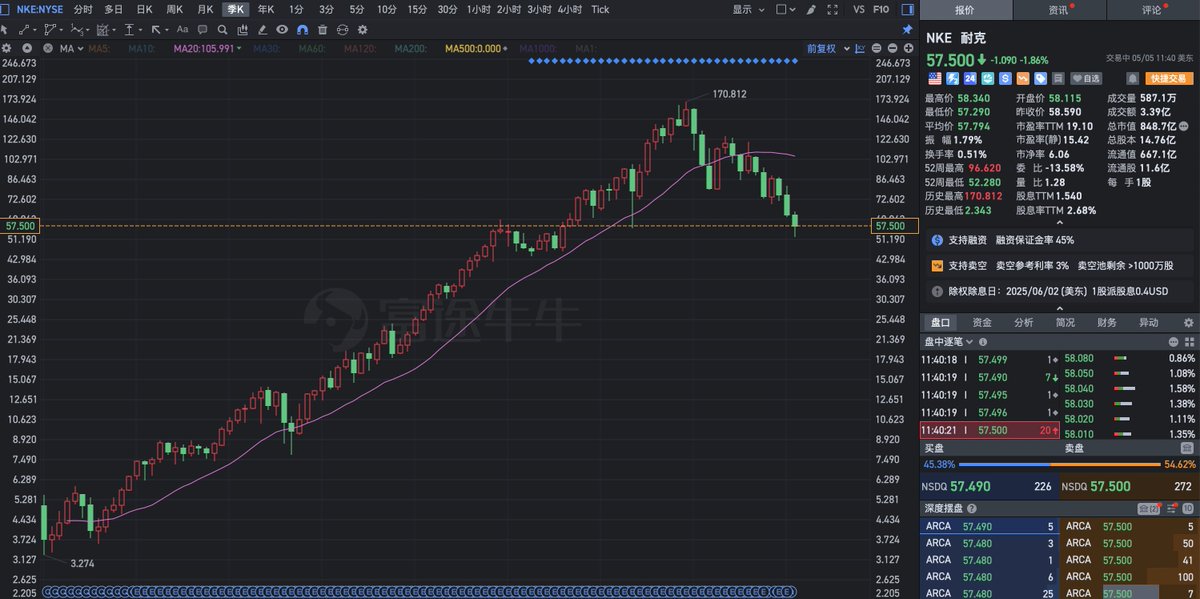This screenshot has width=1200, height=599.
Task: Switch to the 财务 financials tab
Action: click(1106, 323)
